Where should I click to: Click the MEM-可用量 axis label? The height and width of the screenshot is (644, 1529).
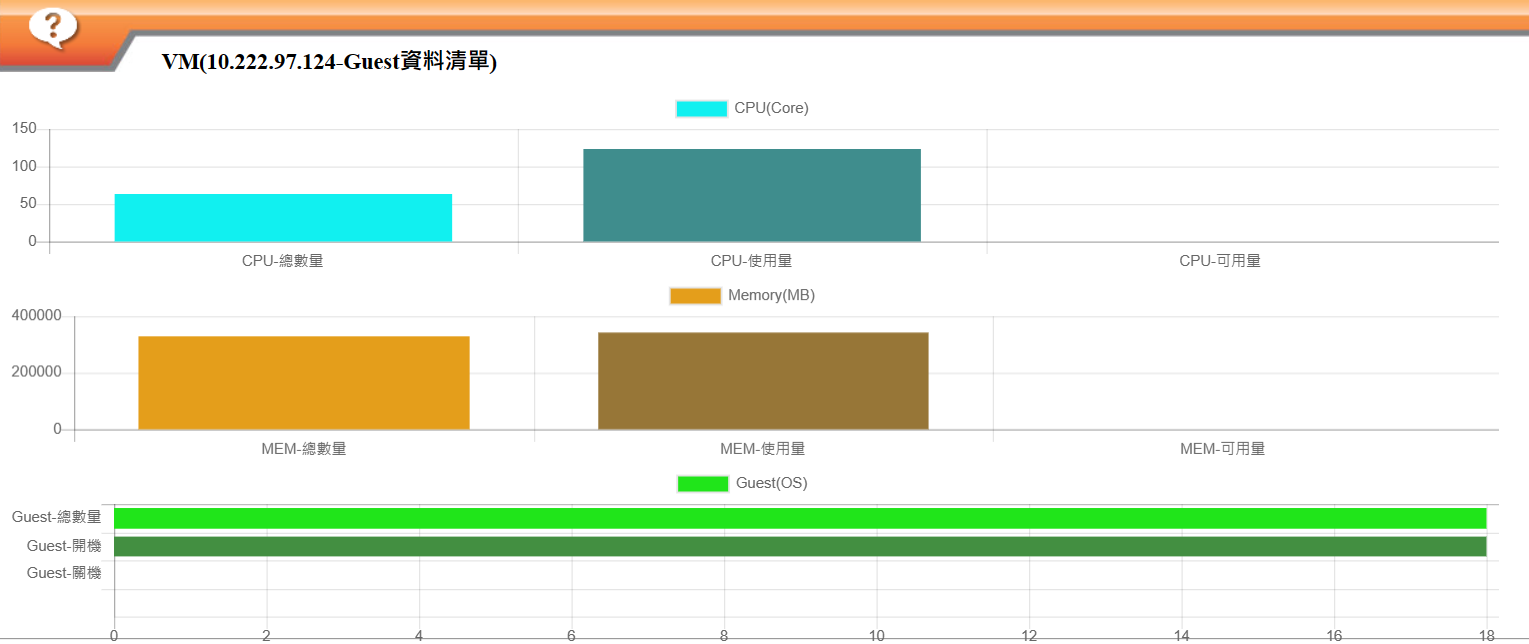pyautogui.click(x=1222, y=449)
